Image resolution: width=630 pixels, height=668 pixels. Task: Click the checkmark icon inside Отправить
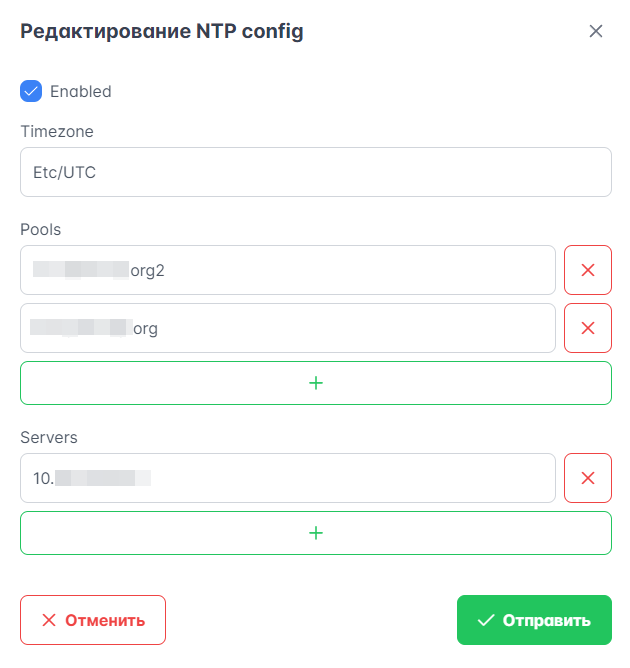pyautogui.click(x=486, y=620)
